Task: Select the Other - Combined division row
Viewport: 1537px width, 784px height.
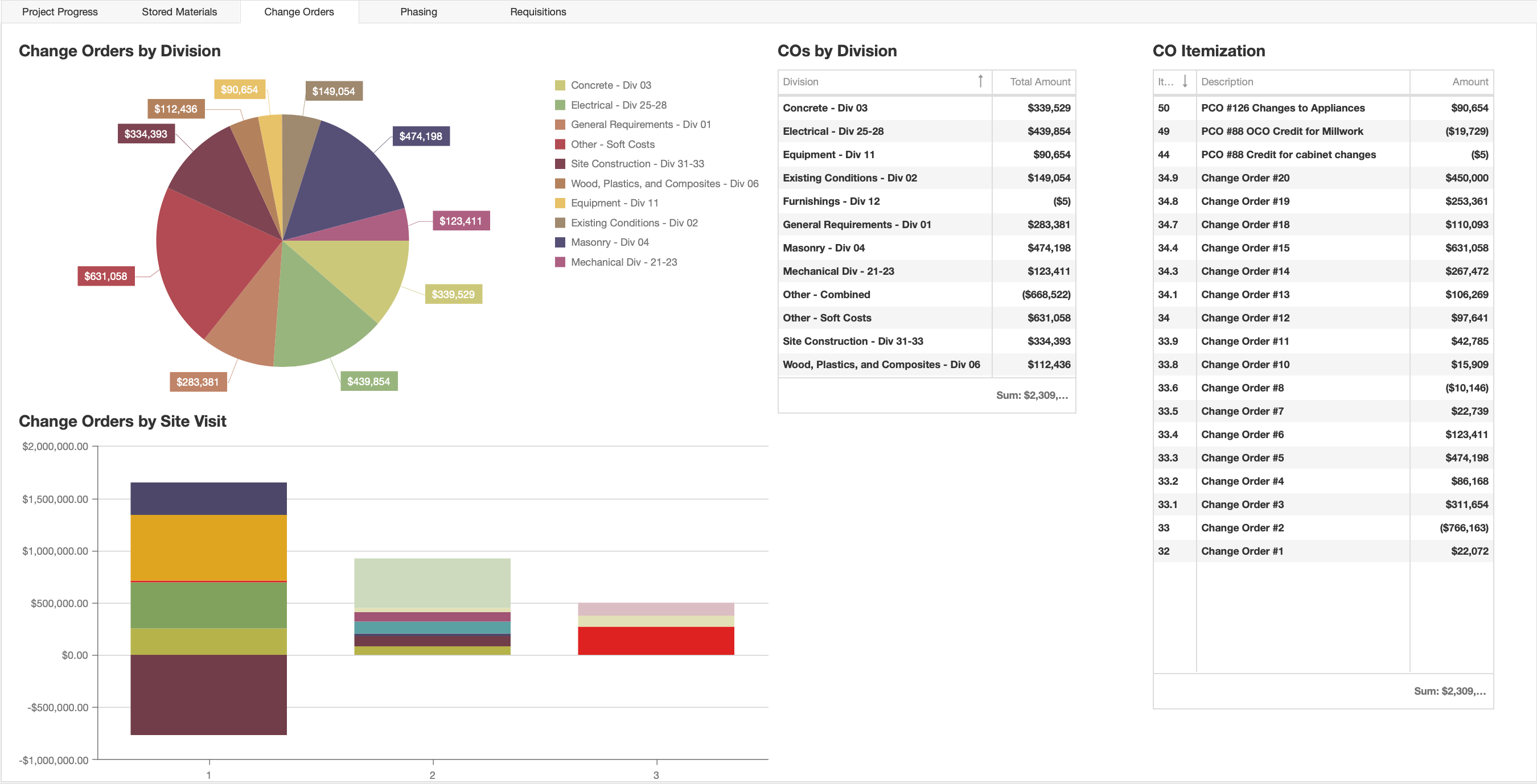Action: pyautogui.click(x=926, y=295)
